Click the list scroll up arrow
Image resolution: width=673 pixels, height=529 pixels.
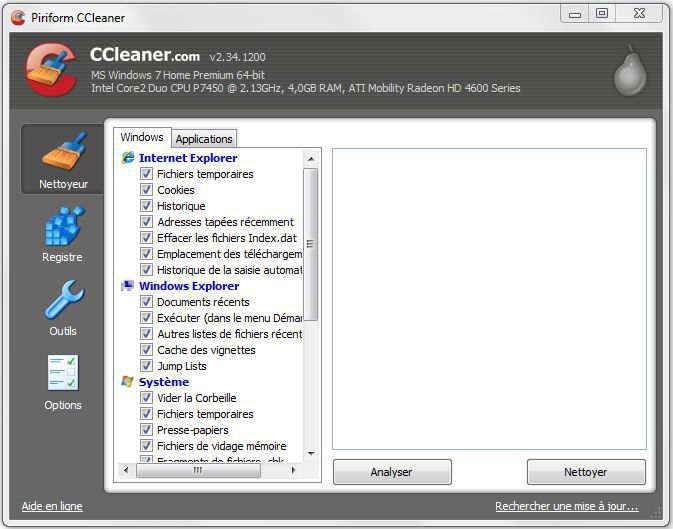coord(311,159)
